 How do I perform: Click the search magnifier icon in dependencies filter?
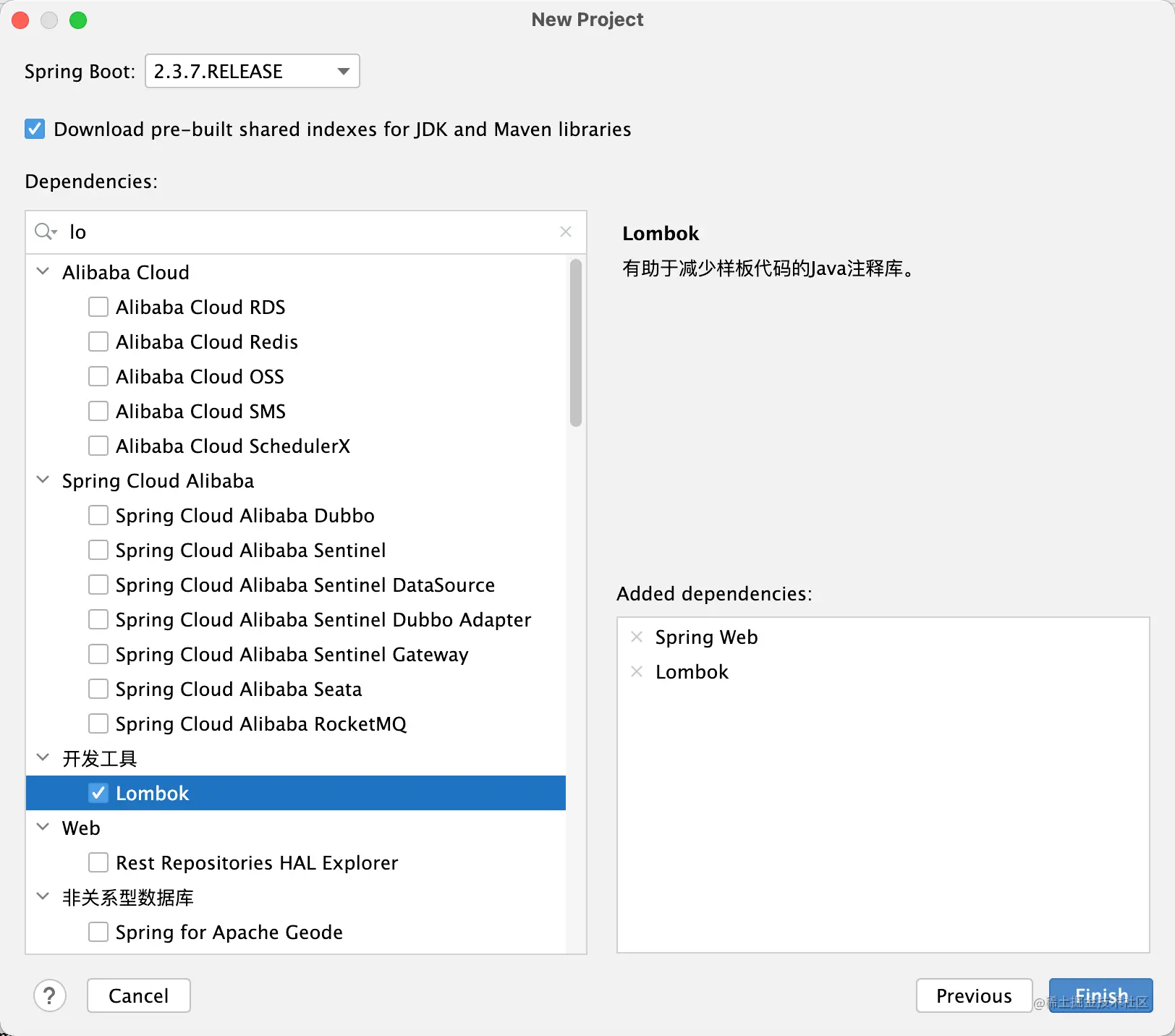pos(46,232)
